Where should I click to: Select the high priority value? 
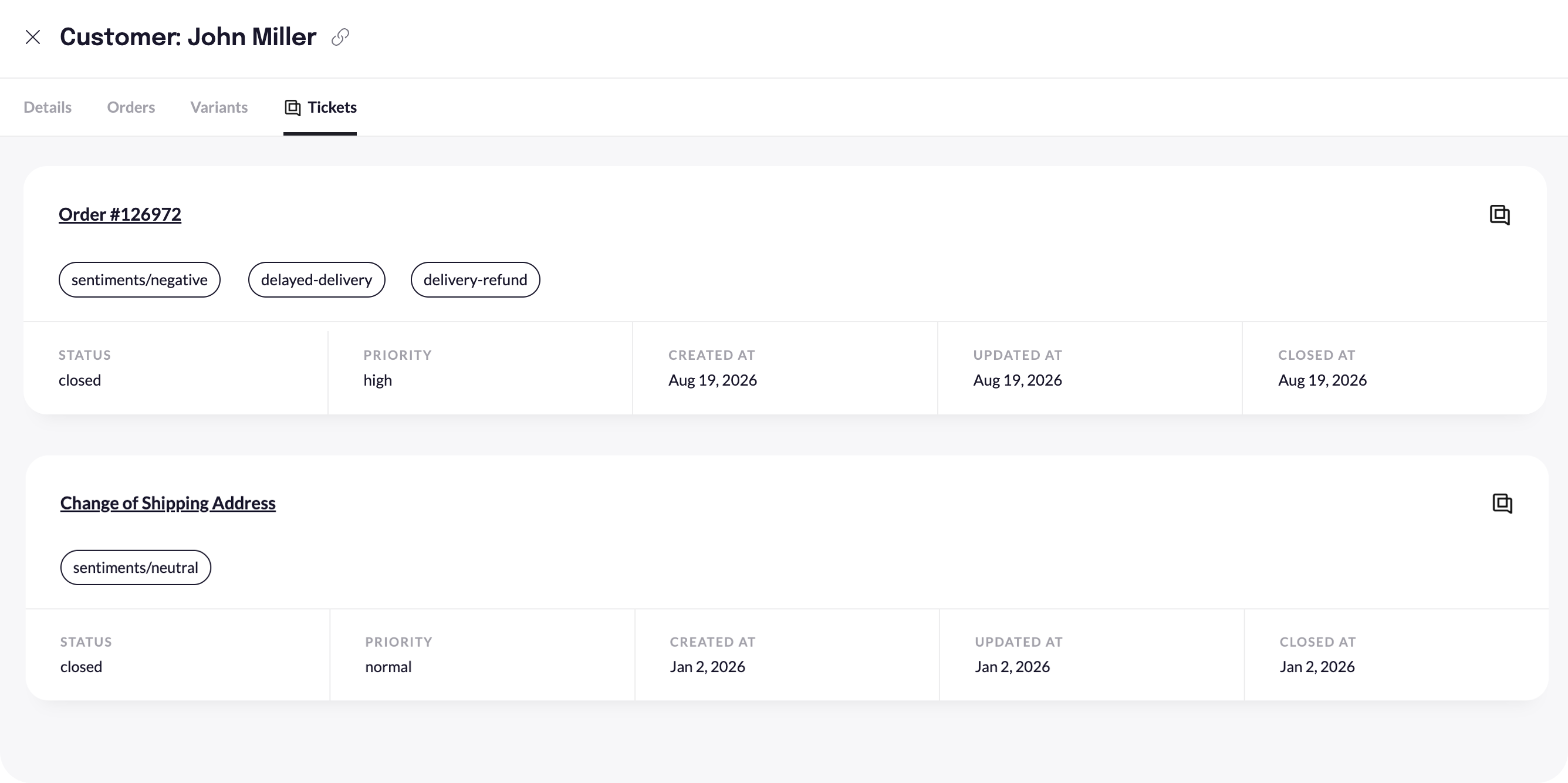(x=378, y=380)
